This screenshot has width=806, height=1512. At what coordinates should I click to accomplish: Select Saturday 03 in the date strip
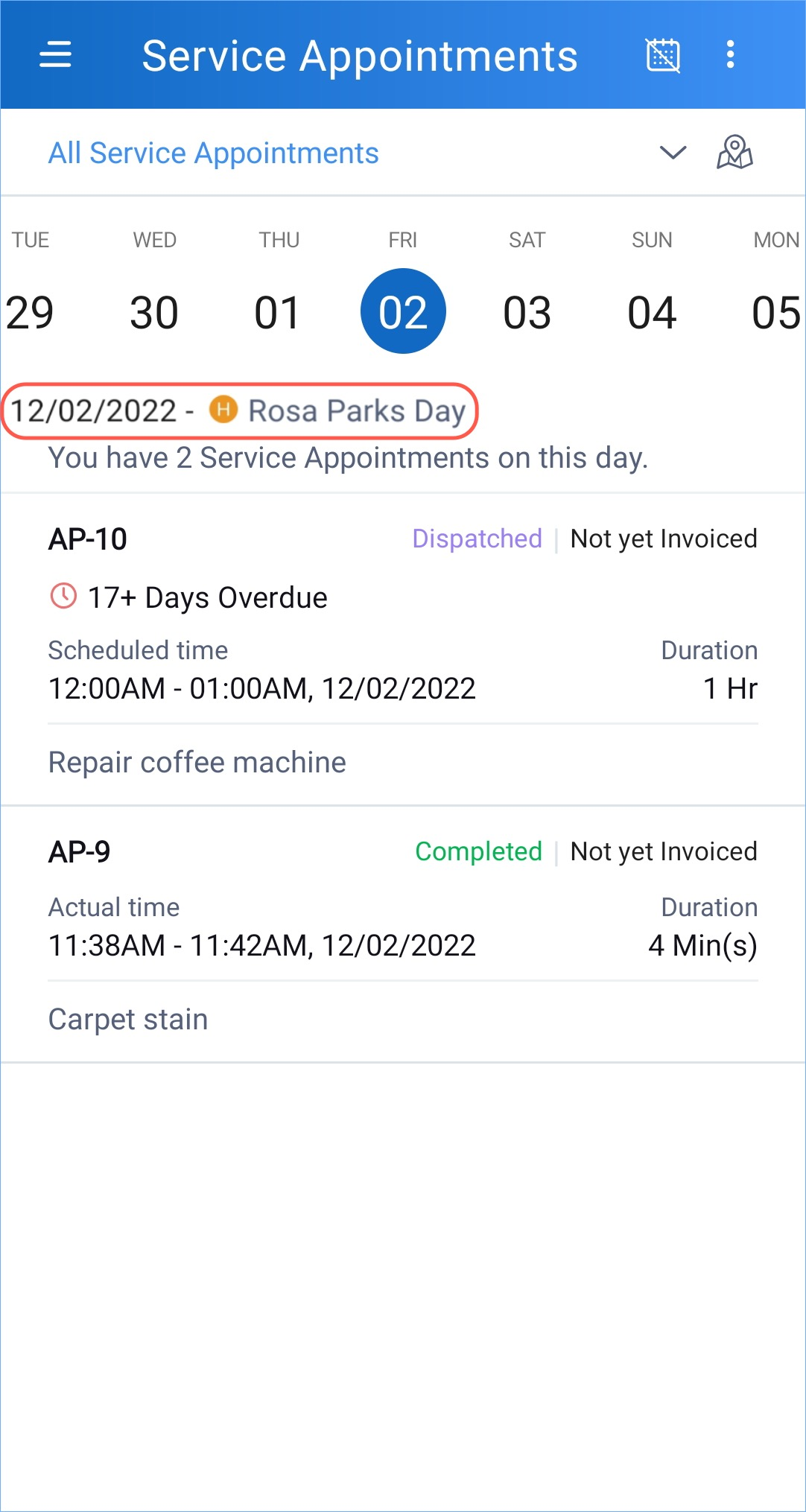[527, 311]
